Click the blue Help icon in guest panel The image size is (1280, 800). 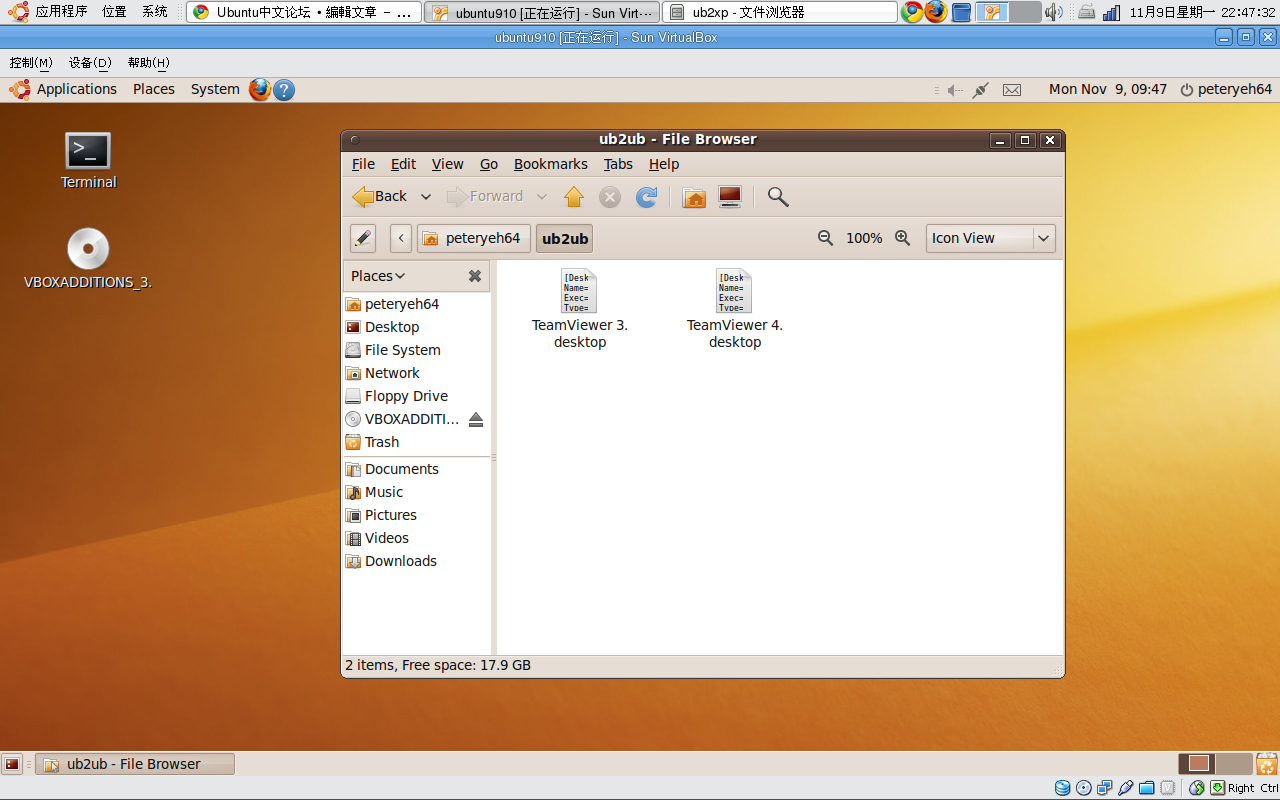[x=284, y=89]
